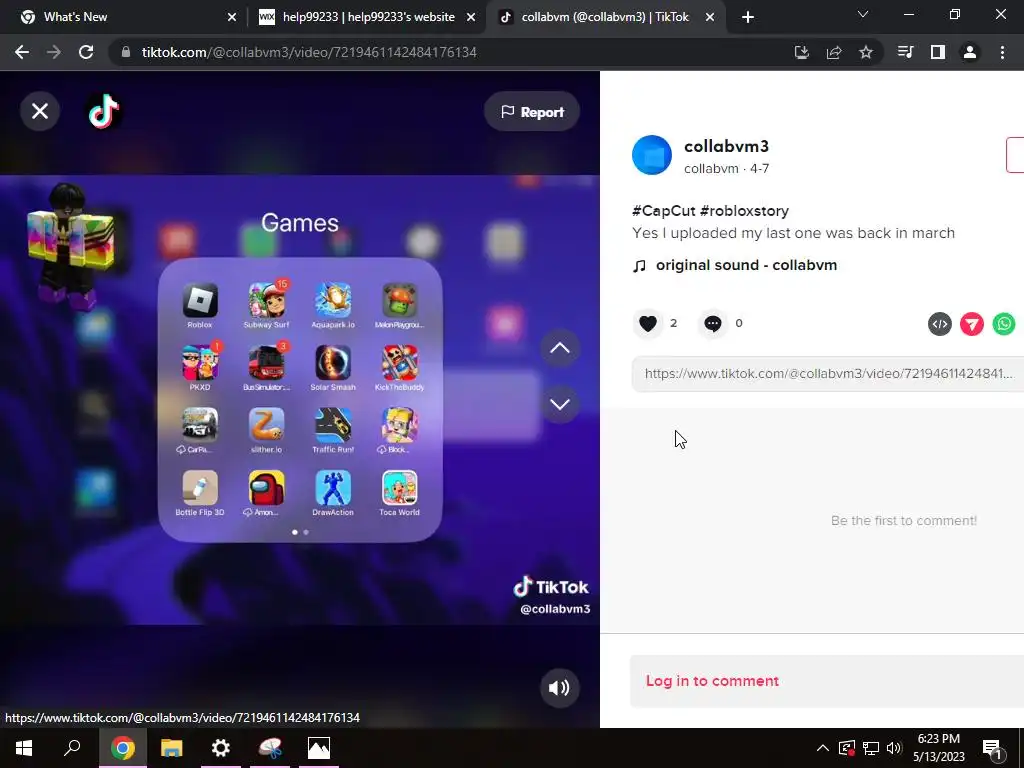Click the video player area
The height and width of the screenshot is (768, 1024).
[300, 399]
